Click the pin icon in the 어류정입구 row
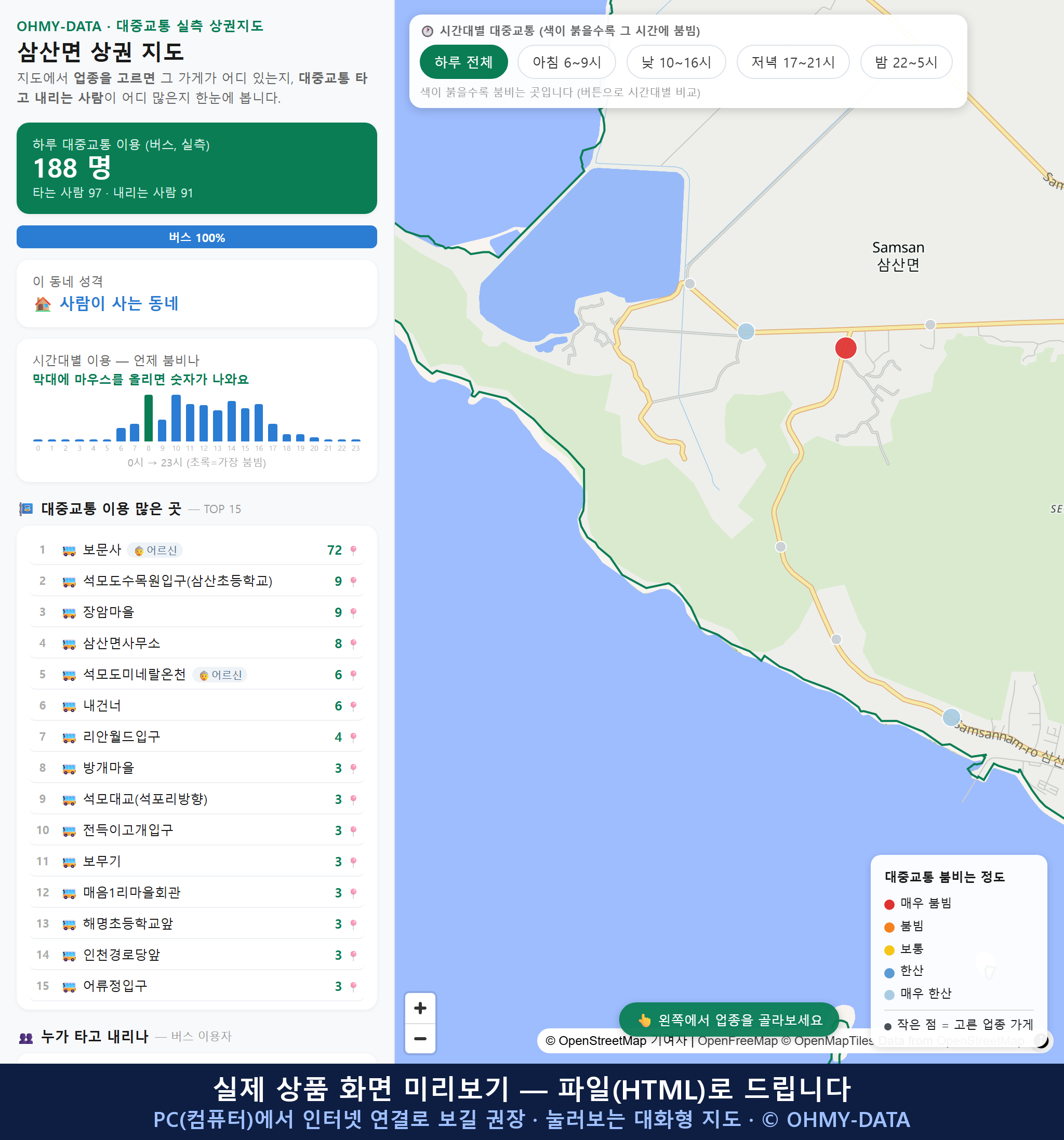 pos(353,986)
